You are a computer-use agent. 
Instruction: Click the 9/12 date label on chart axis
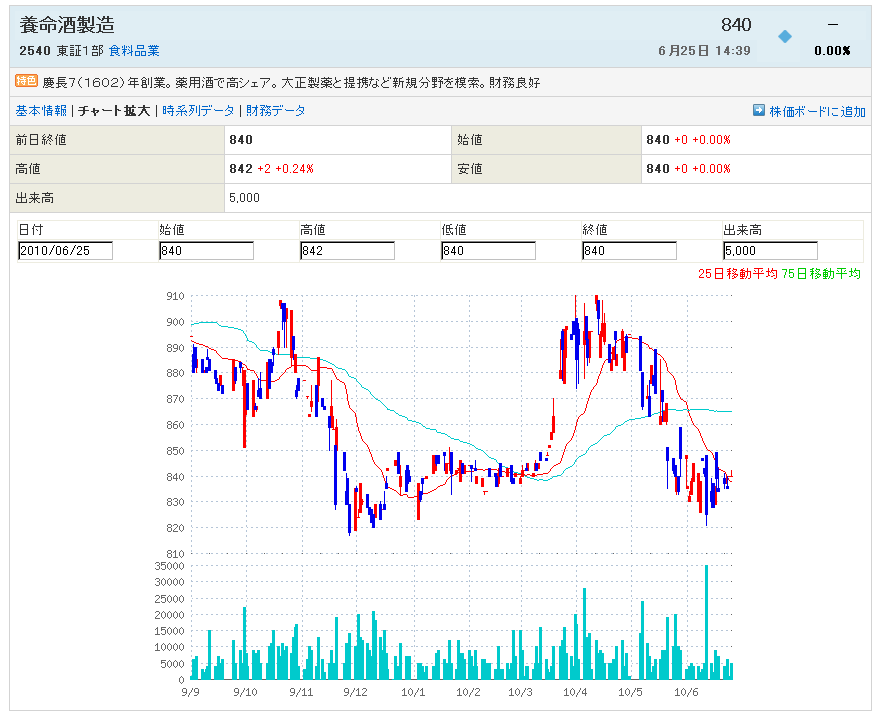click(355, 692)
